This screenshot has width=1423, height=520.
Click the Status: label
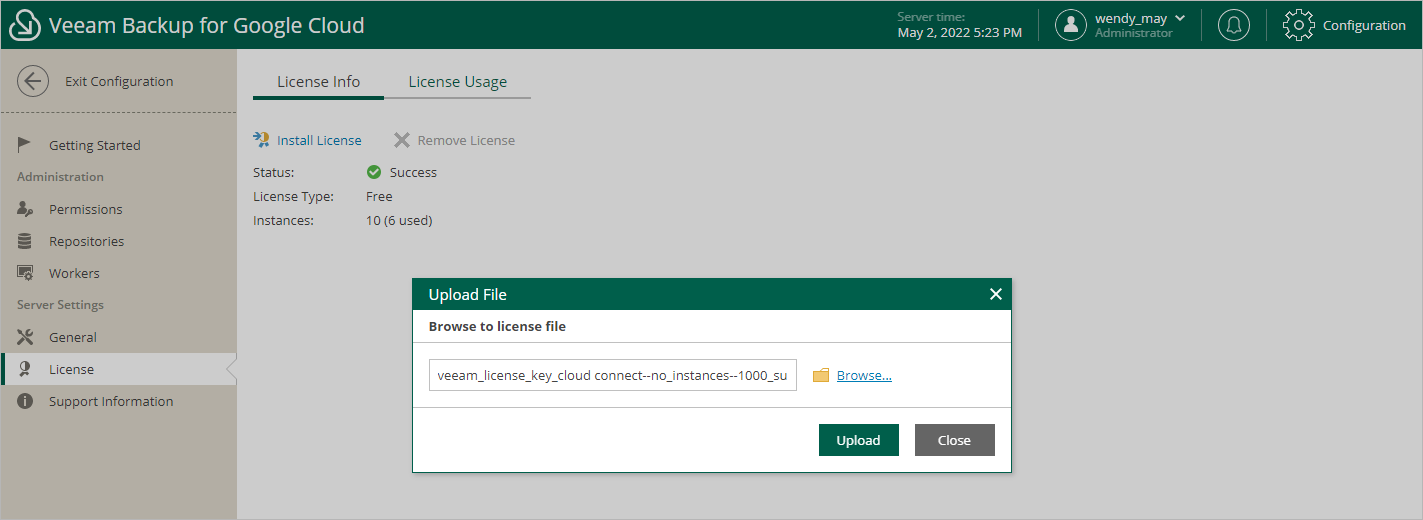pos(273,172)
